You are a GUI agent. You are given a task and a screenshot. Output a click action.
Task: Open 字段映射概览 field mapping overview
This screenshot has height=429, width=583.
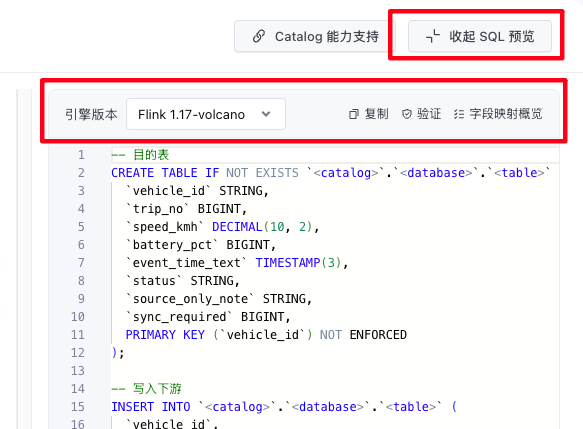[x=498, y=114]
